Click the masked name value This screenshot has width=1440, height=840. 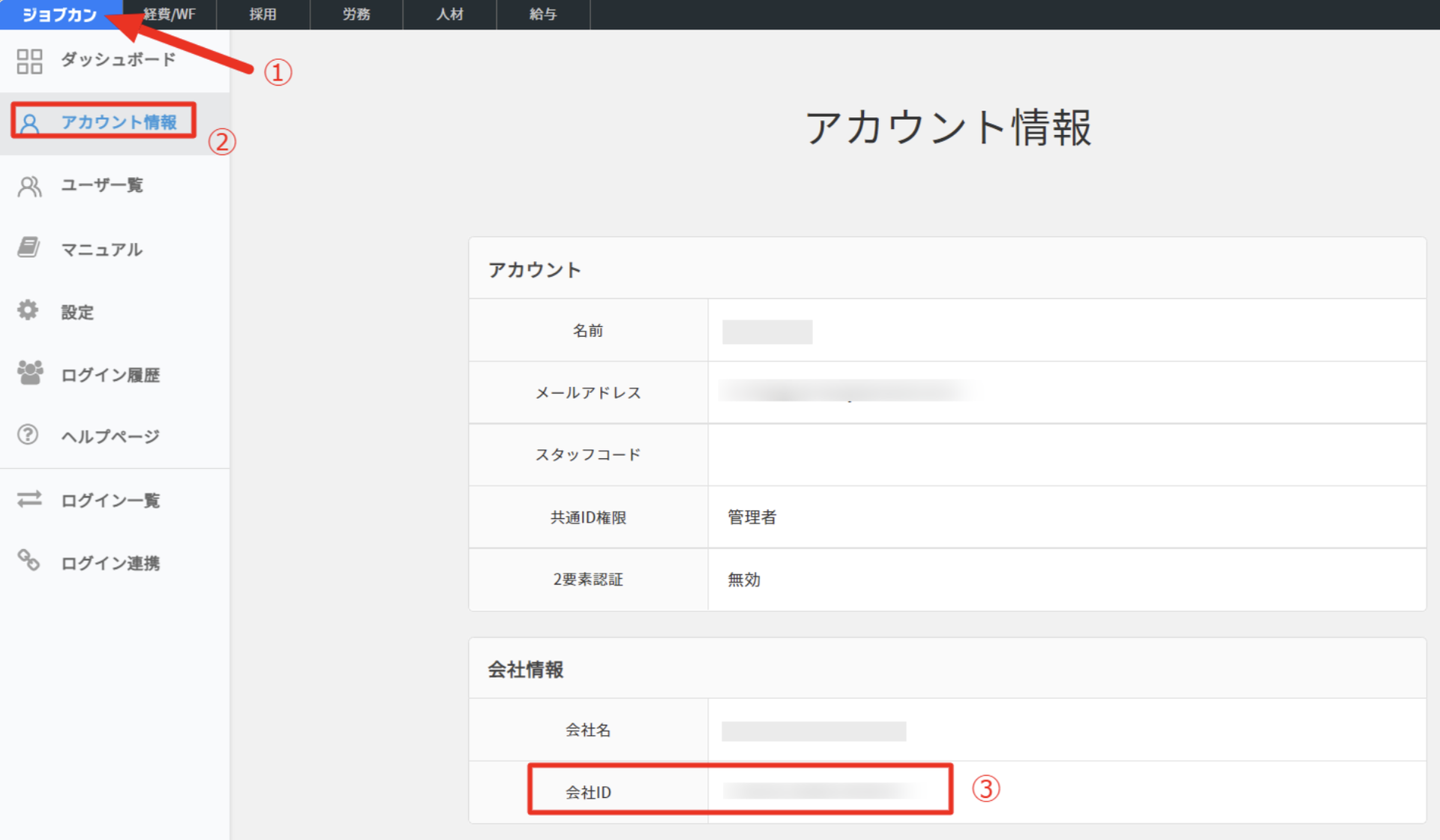pyautogui.click(x=767, y=331)
